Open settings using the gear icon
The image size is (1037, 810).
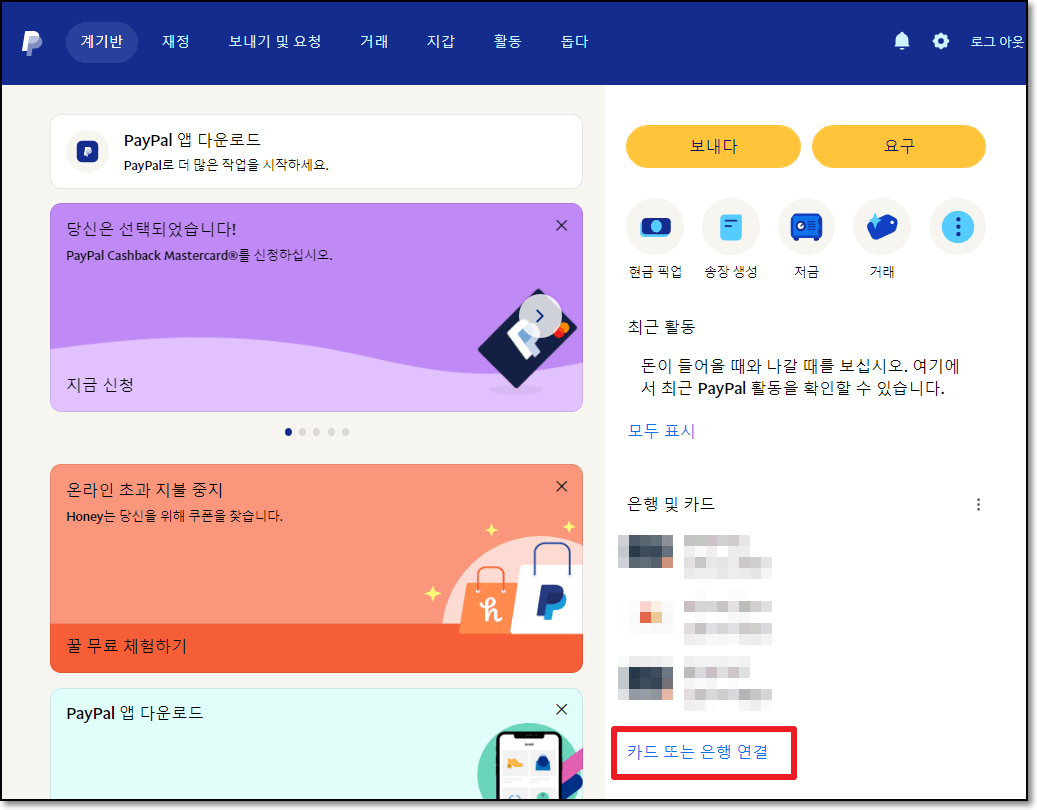(940, 41)
